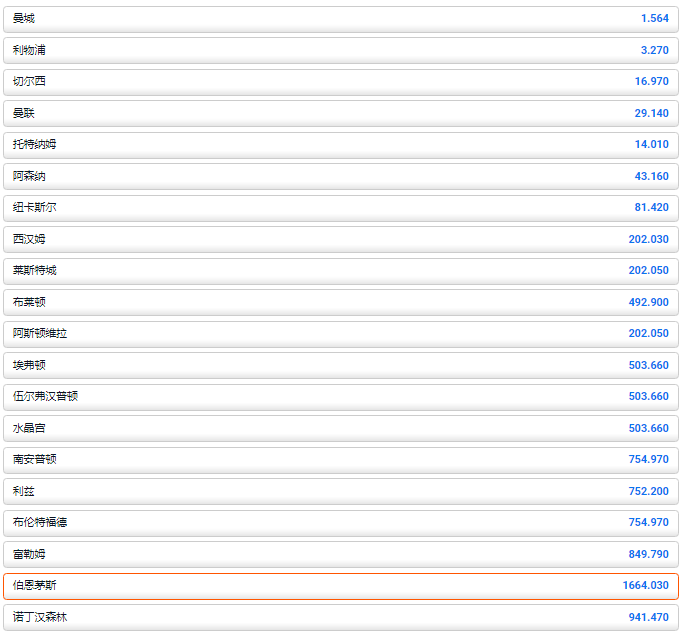687x639 pixels.
Task: Click the 29.140 odds for 曼联
Action: tap(652, 113)
